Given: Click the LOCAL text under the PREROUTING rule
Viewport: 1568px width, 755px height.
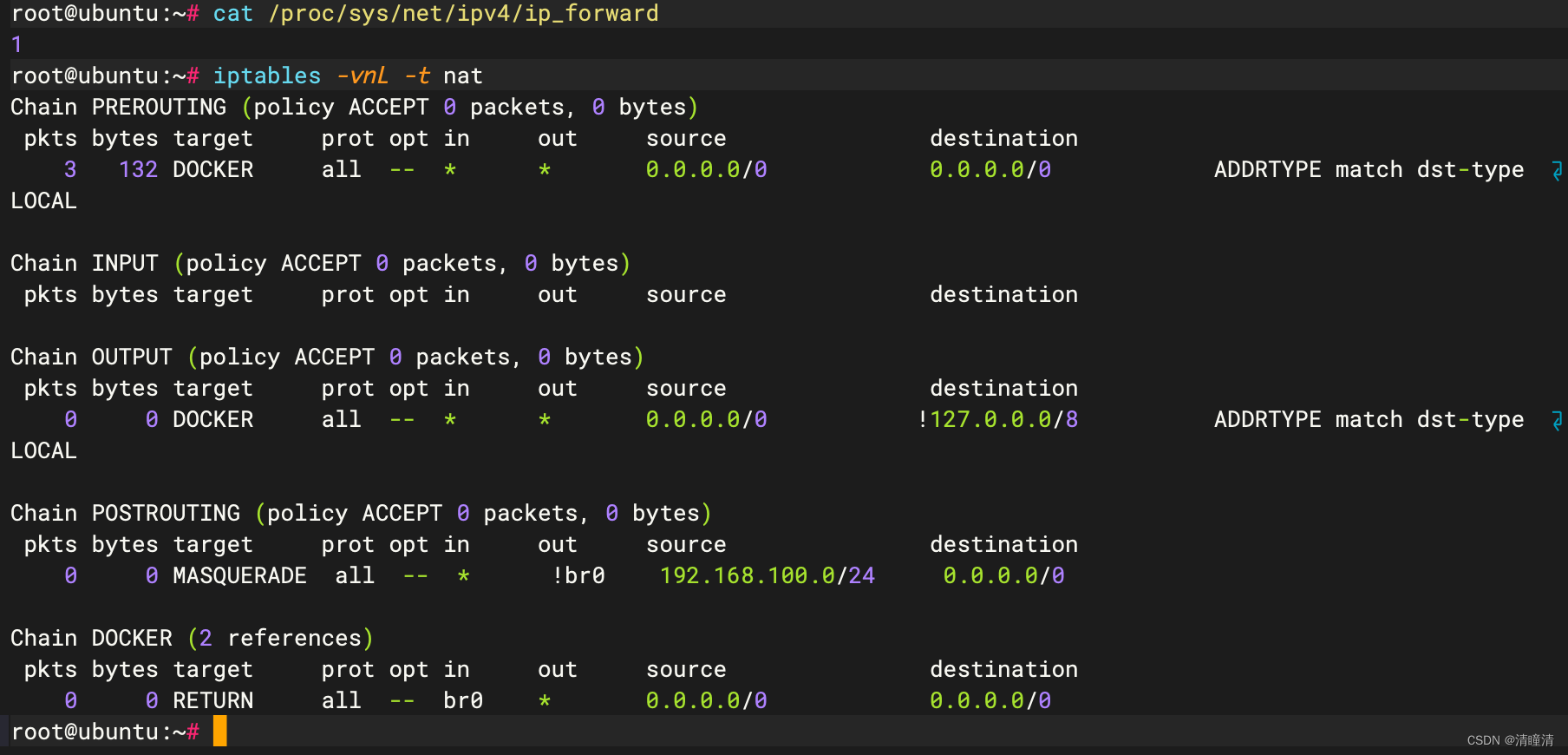Looking at the screenshot, I should [43, 201].
